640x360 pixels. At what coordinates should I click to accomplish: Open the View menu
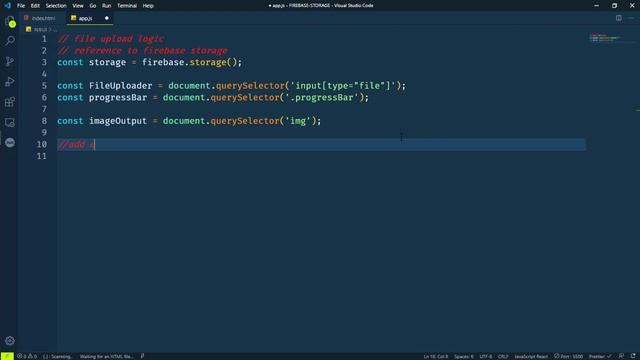coord(78,6)
